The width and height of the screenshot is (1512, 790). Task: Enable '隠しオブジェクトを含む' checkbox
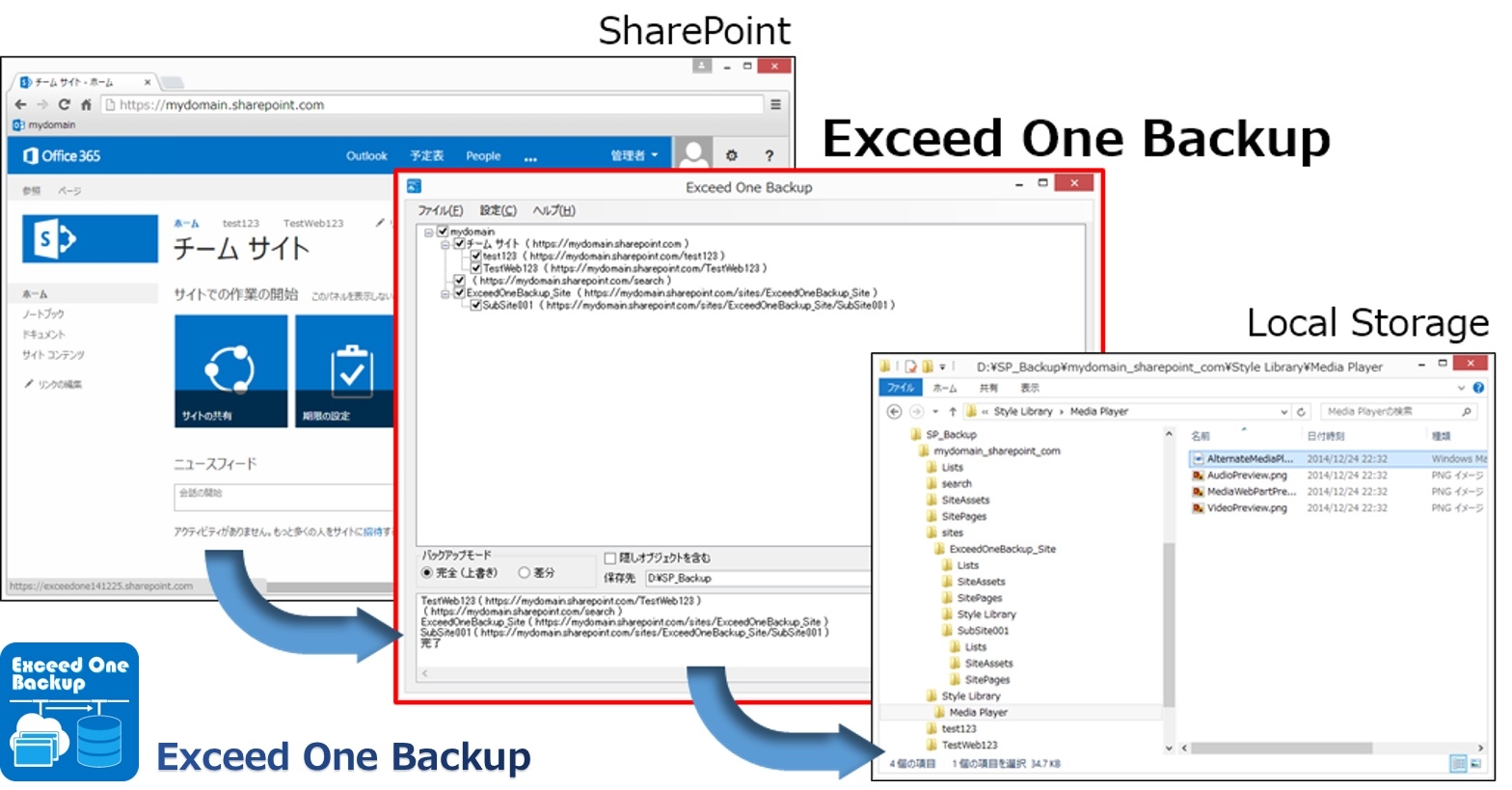[x=609, y=558]
